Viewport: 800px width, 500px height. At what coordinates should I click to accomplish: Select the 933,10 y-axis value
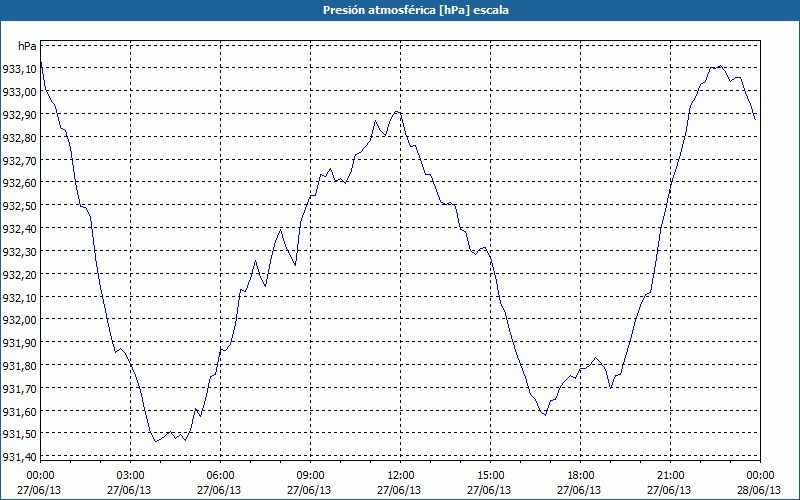19,69
